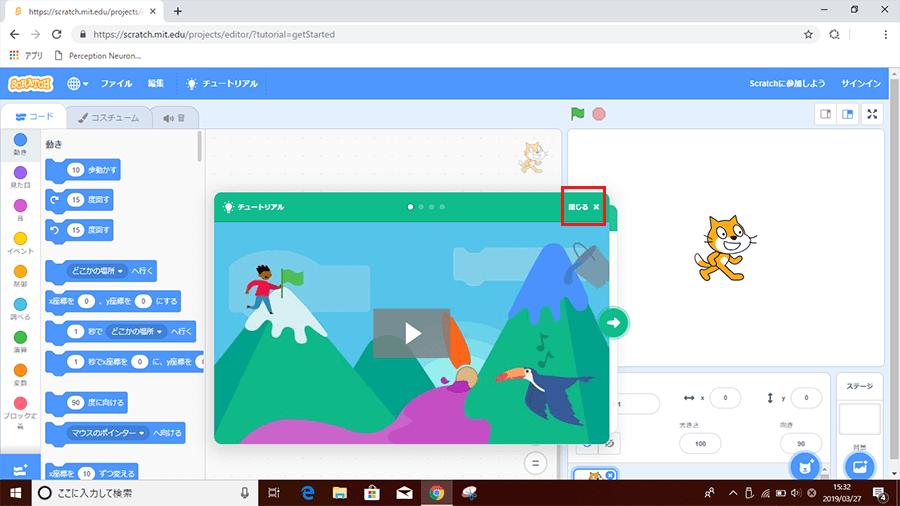Click the taskbar search box
Viewport: 900px width, 506px height.
[145, 493]
